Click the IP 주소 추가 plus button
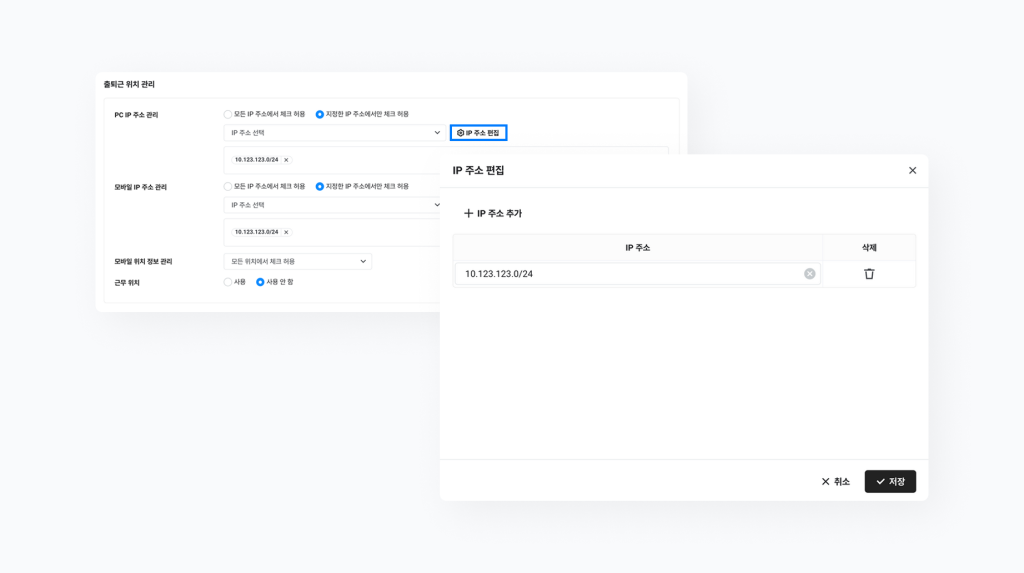1024x573 pixels. tap(493, 214)
